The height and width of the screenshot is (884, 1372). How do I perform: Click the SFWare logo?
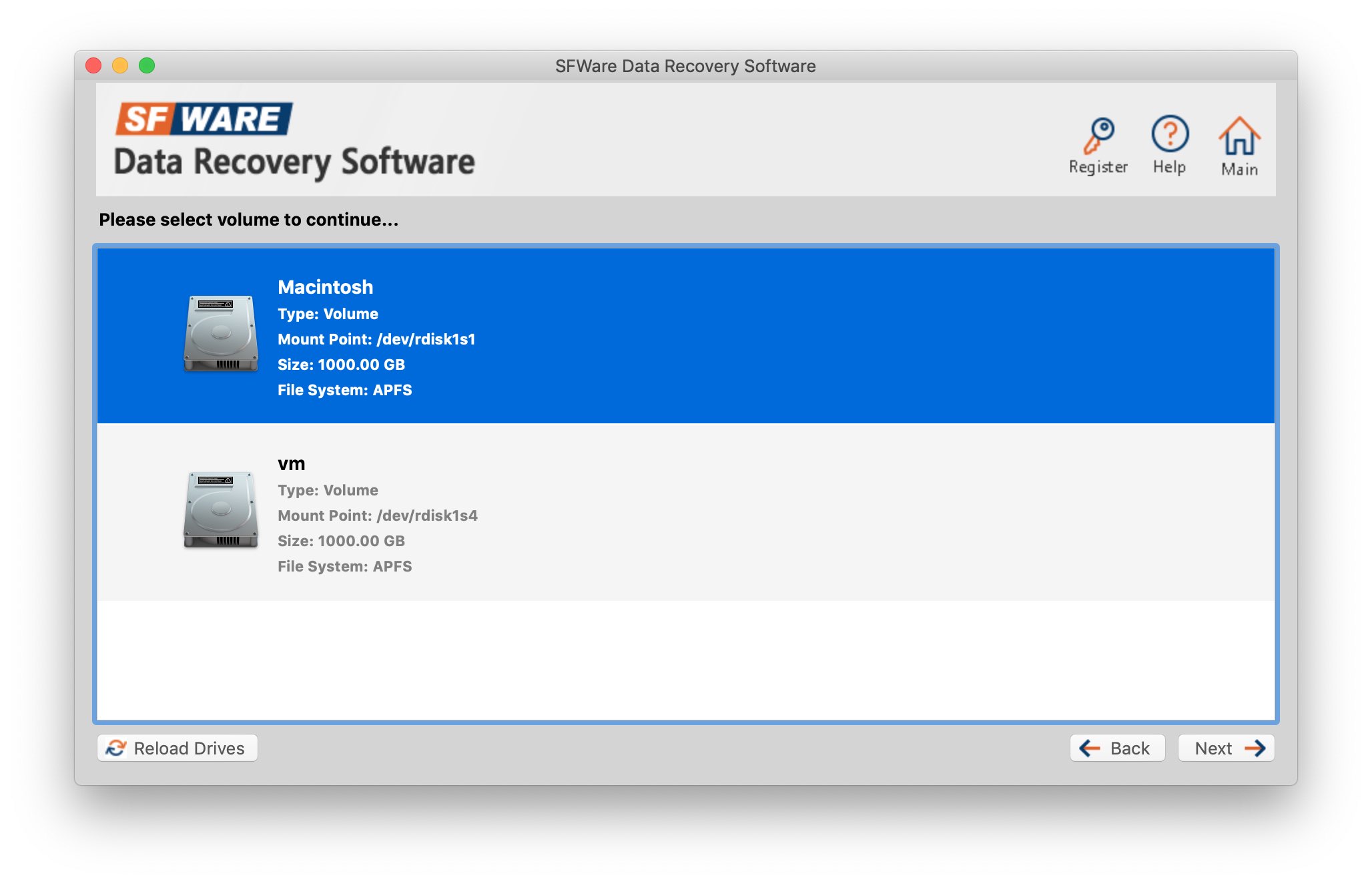(204, 119)
